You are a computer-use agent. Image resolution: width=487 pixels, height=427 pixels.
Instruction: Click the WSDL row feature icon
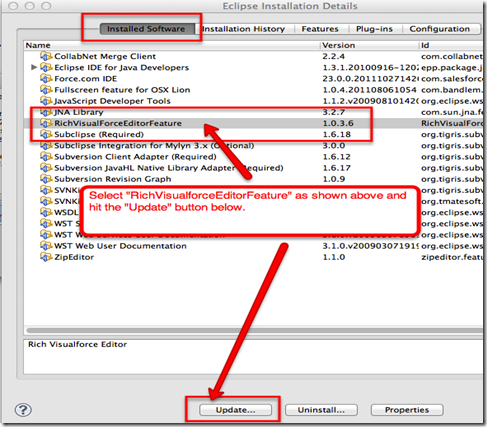[46, 212]
